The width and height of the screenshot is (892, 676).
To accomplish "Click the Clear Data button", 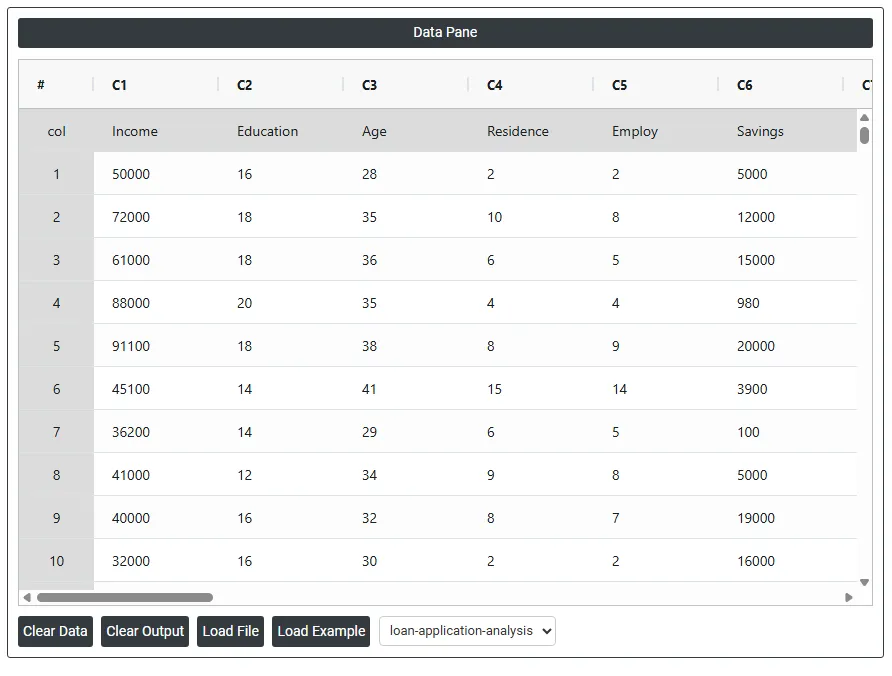I will pos(55,631).
